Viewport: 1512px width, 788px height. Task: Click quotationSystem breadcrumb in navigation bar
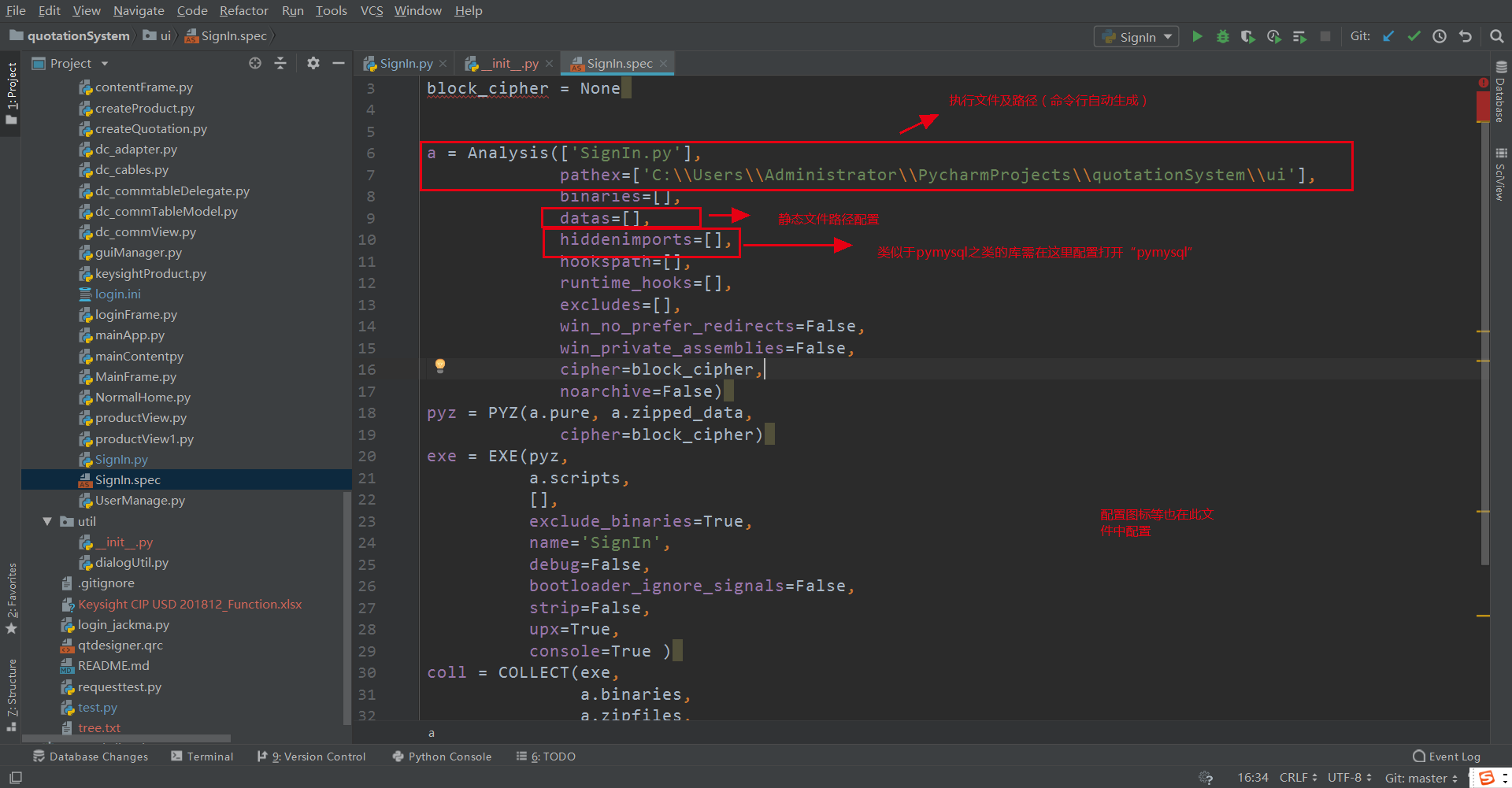(69, 36)
